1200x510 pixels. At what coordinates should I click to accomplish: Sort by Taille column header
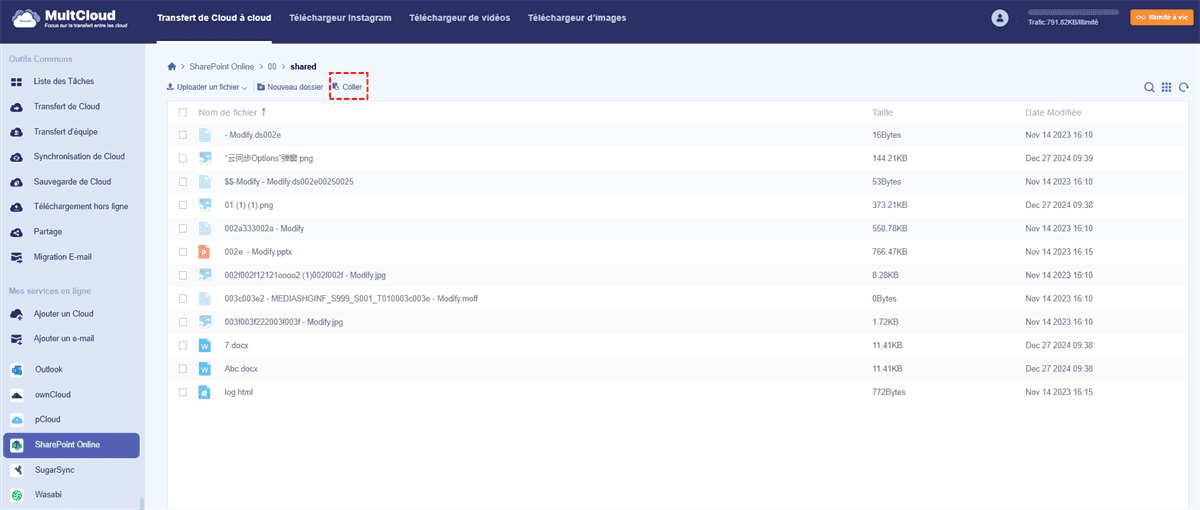(882, 113)
